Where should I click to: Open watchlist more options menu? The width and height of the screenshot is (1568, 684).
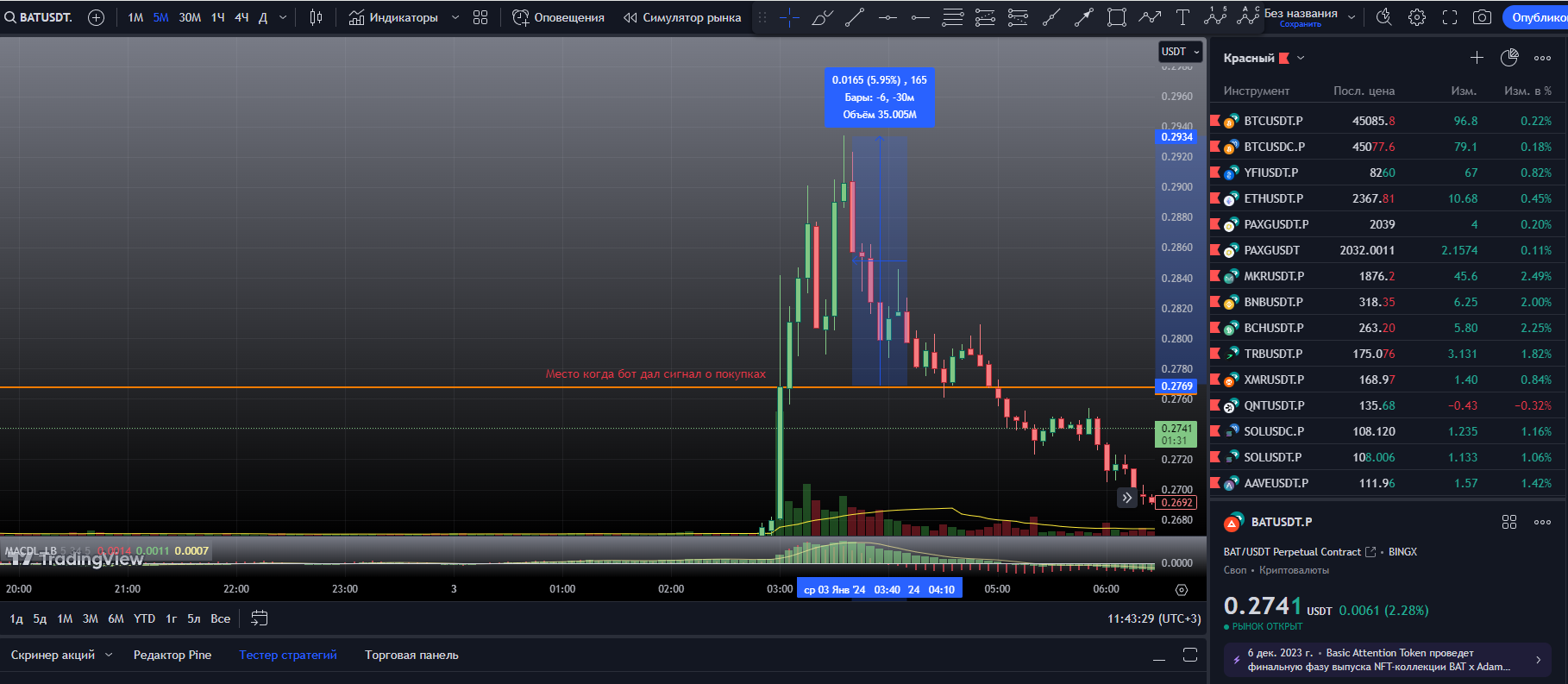point(1543,58)
